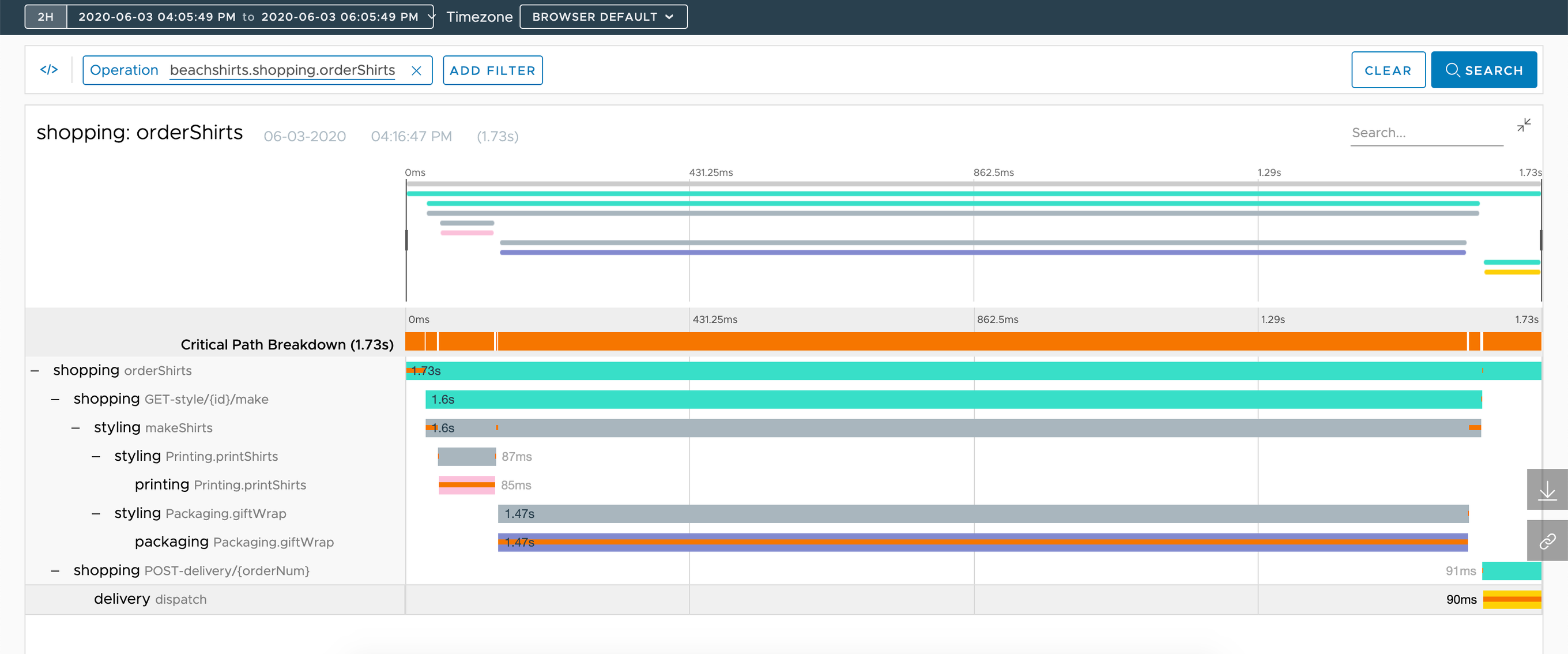Click the gray 1.47s giftWrap span bar

[983, 513]
